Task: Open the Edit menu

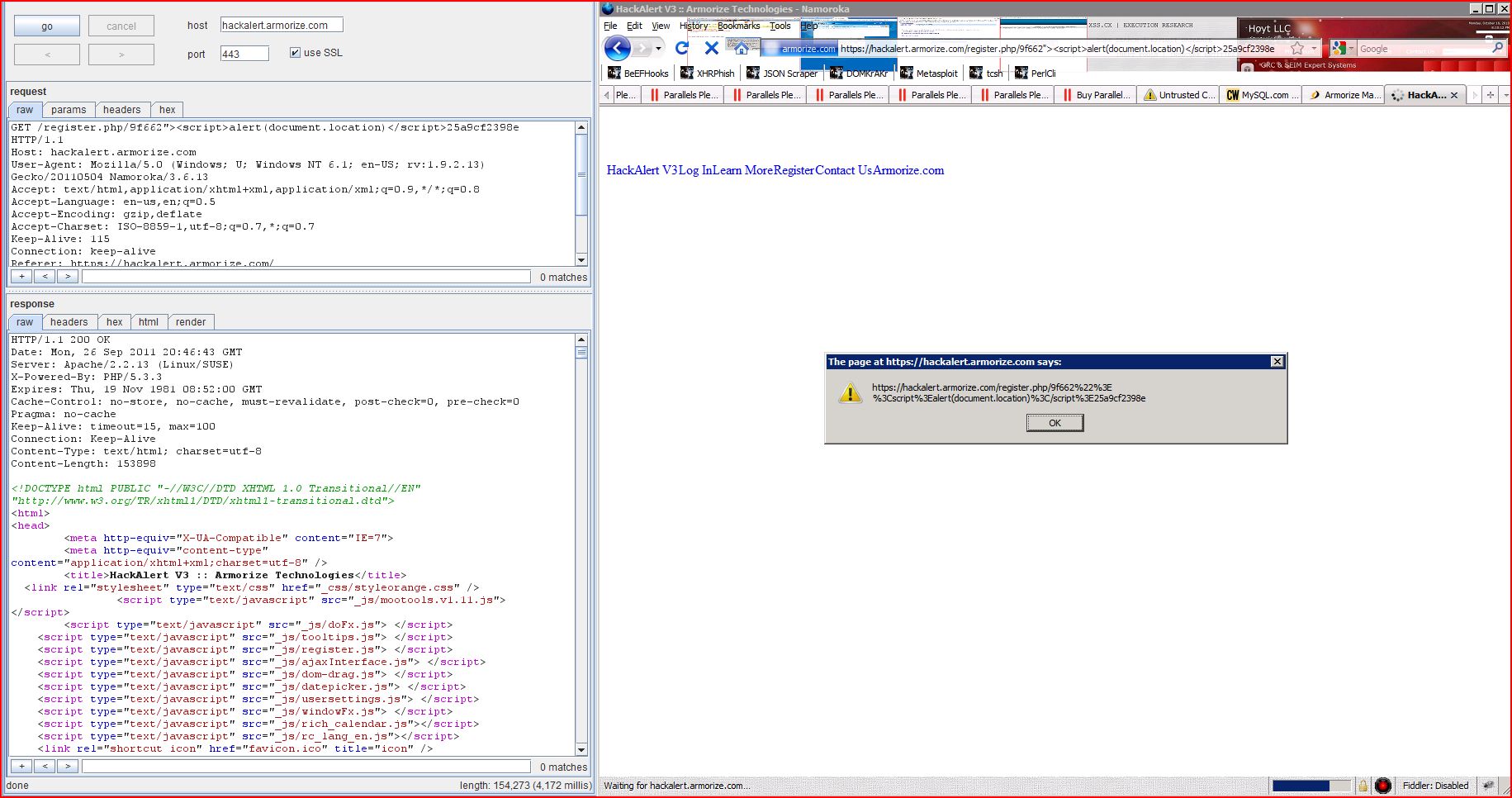Action: coord(634,26)
